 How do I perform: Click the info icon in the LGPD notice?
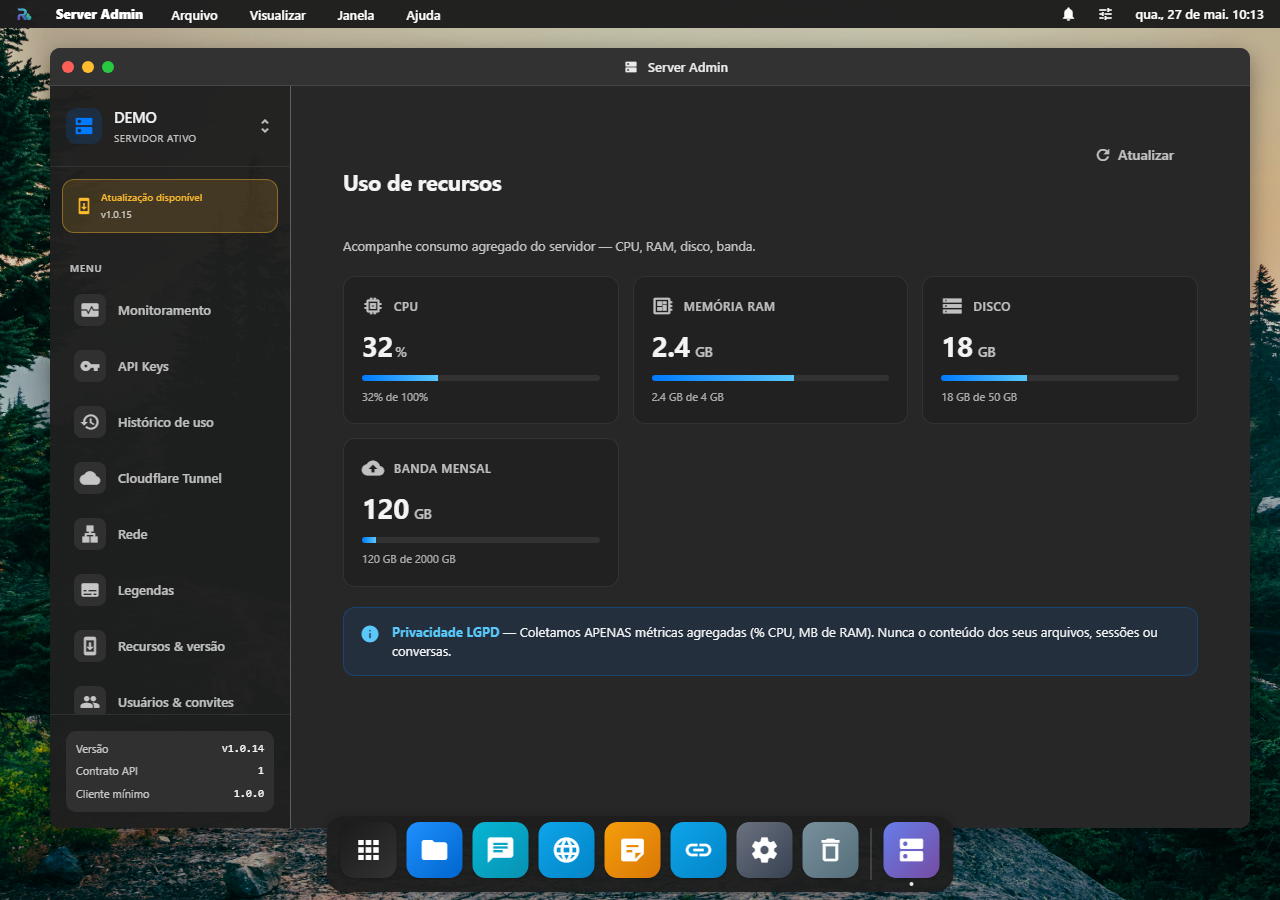370,633
